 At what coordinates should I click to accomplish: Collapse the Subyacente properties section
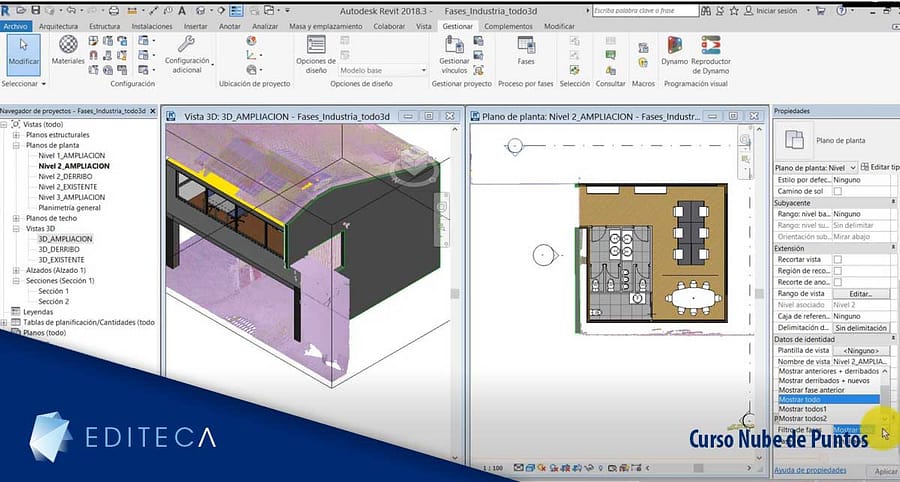(893, 203)
